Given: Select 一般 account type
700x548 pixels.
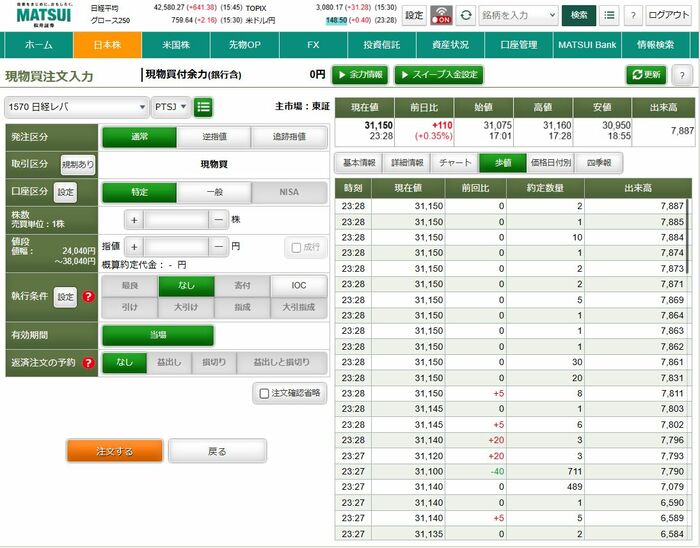Looking at the screenshot, I should coord(214,192).
